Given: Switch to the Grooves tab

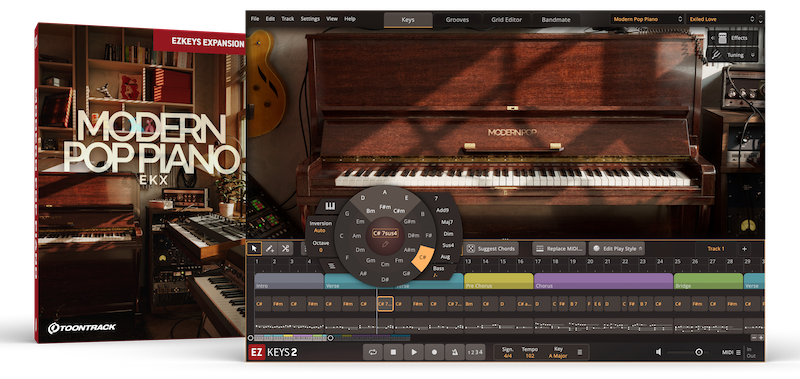Looking at the screenshot, I should [457, 20].
